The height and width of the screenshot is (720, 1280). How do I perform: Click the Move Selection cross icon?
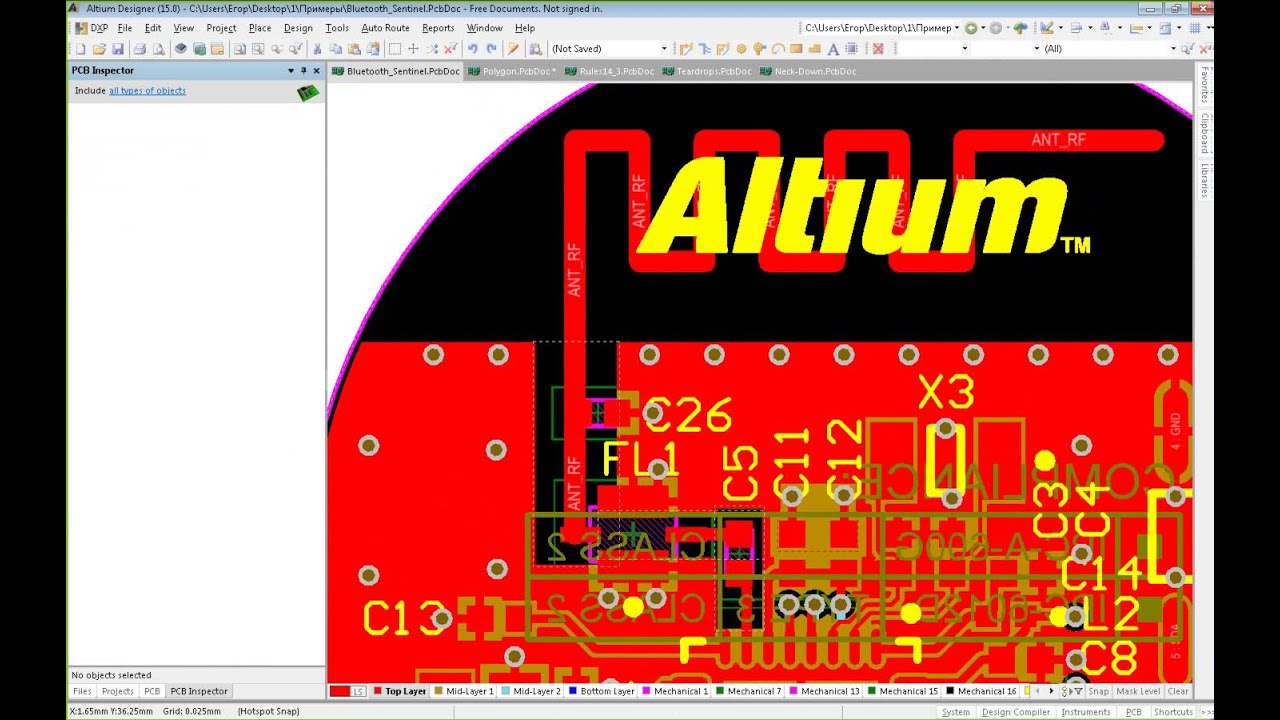tap(413, 48)
